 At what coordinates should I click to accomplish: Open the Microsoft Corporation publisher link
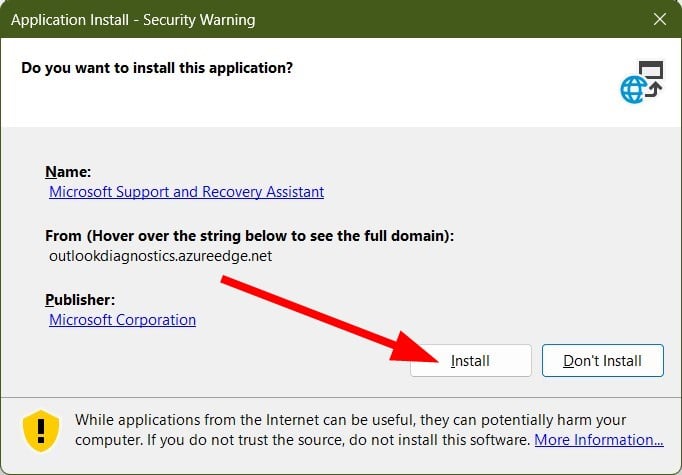coord(122,320)
